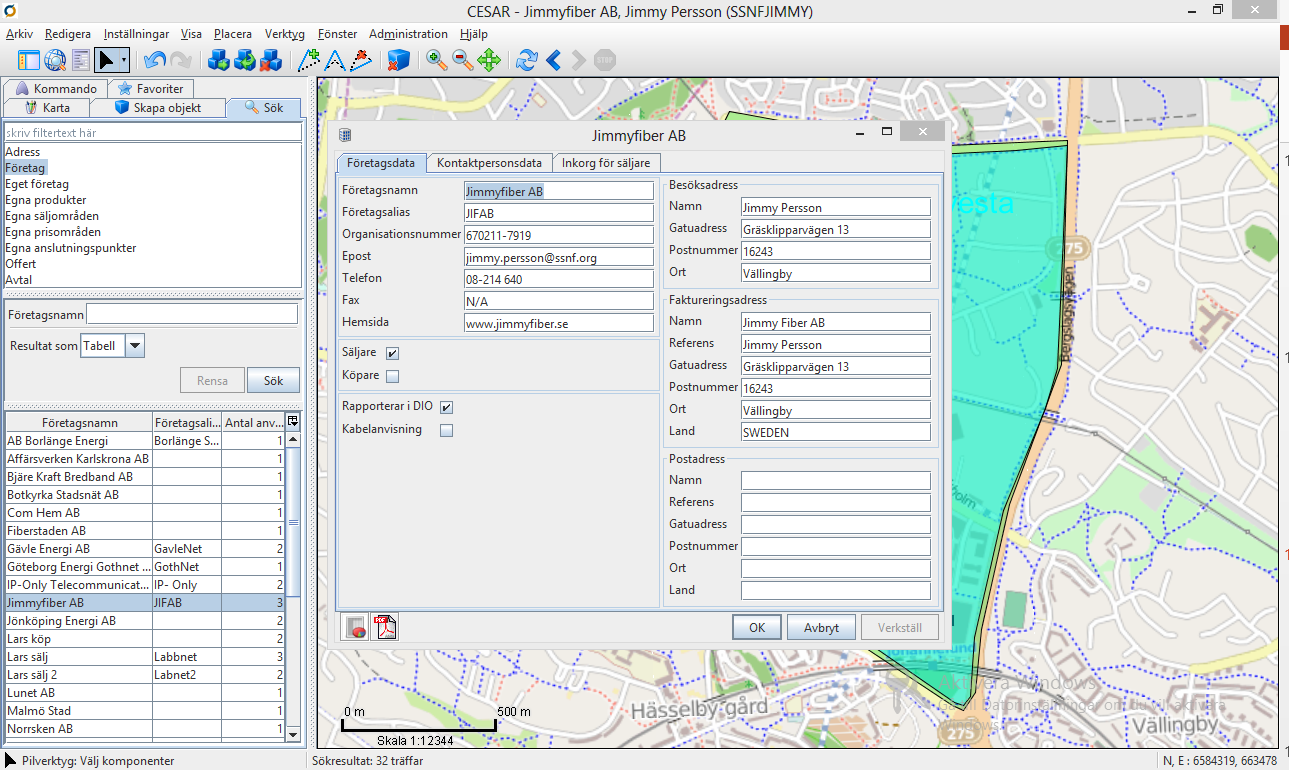
Task: Click the delete object cube icon
Action: point(398,61)
